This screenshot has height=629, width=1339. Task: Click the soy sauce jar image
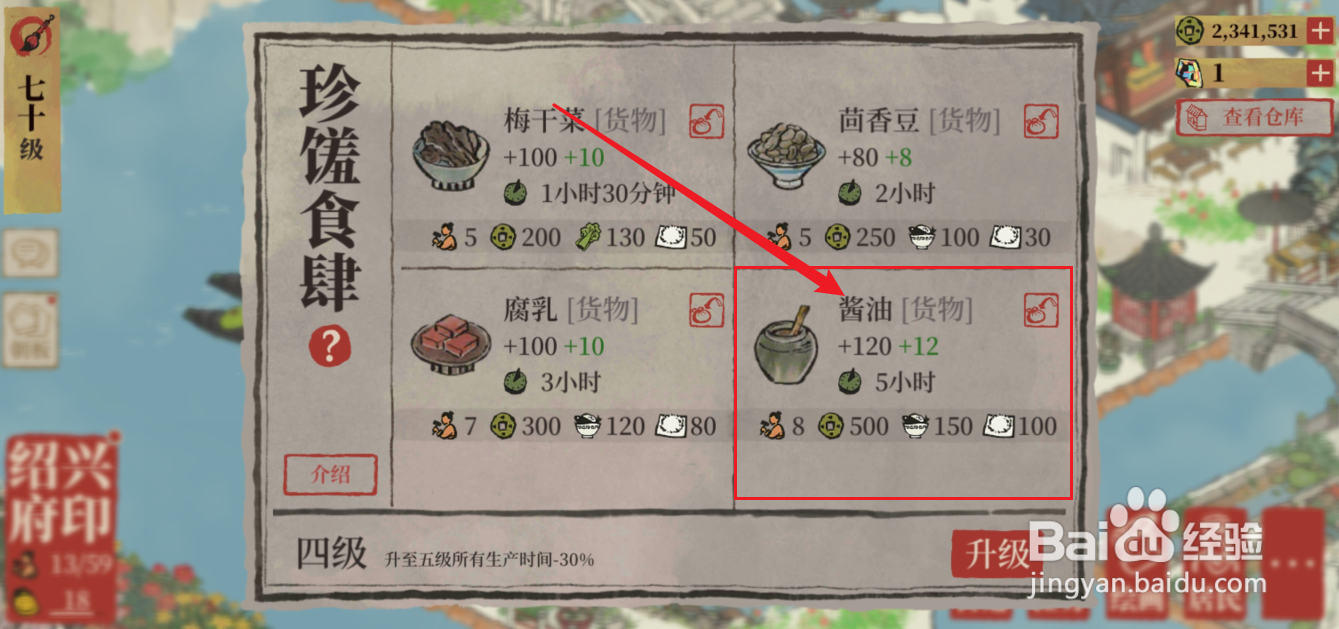point(785,346)
